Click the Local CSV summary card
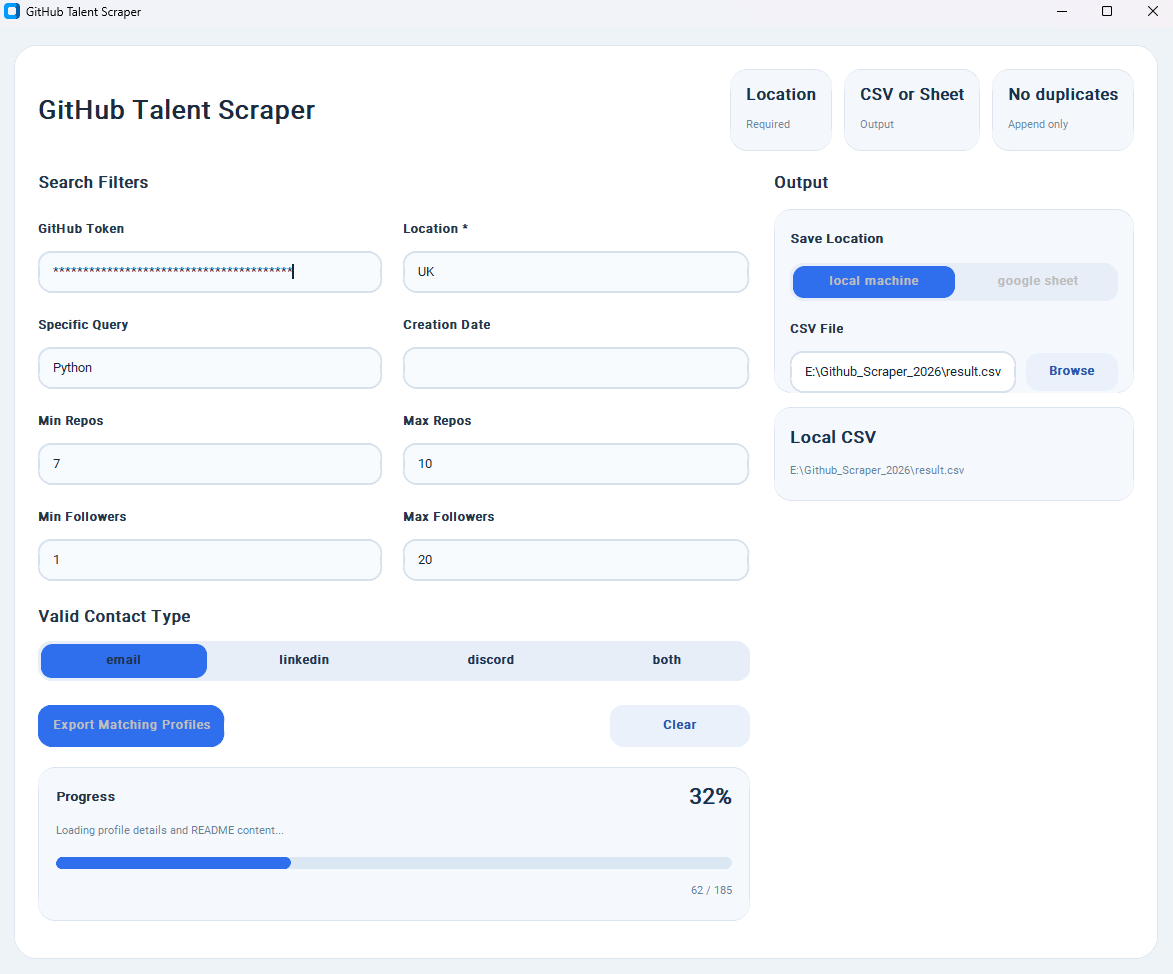1173x974 pixels. point(954,454)
